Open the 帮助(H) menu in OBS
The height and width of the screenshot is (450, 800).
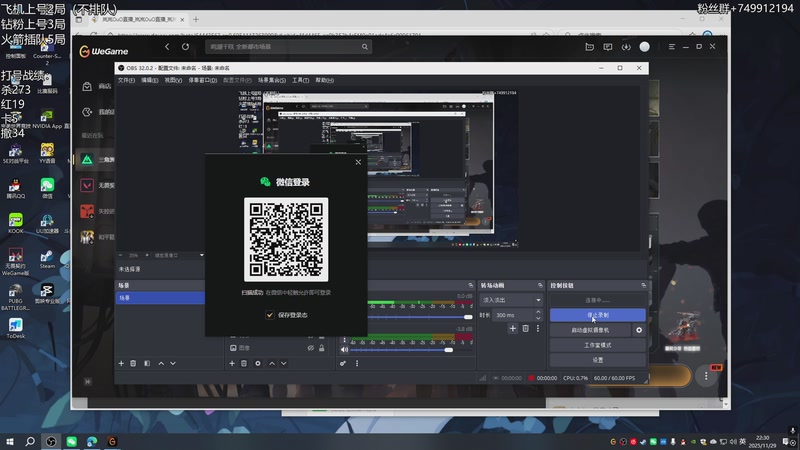[324, 80]
